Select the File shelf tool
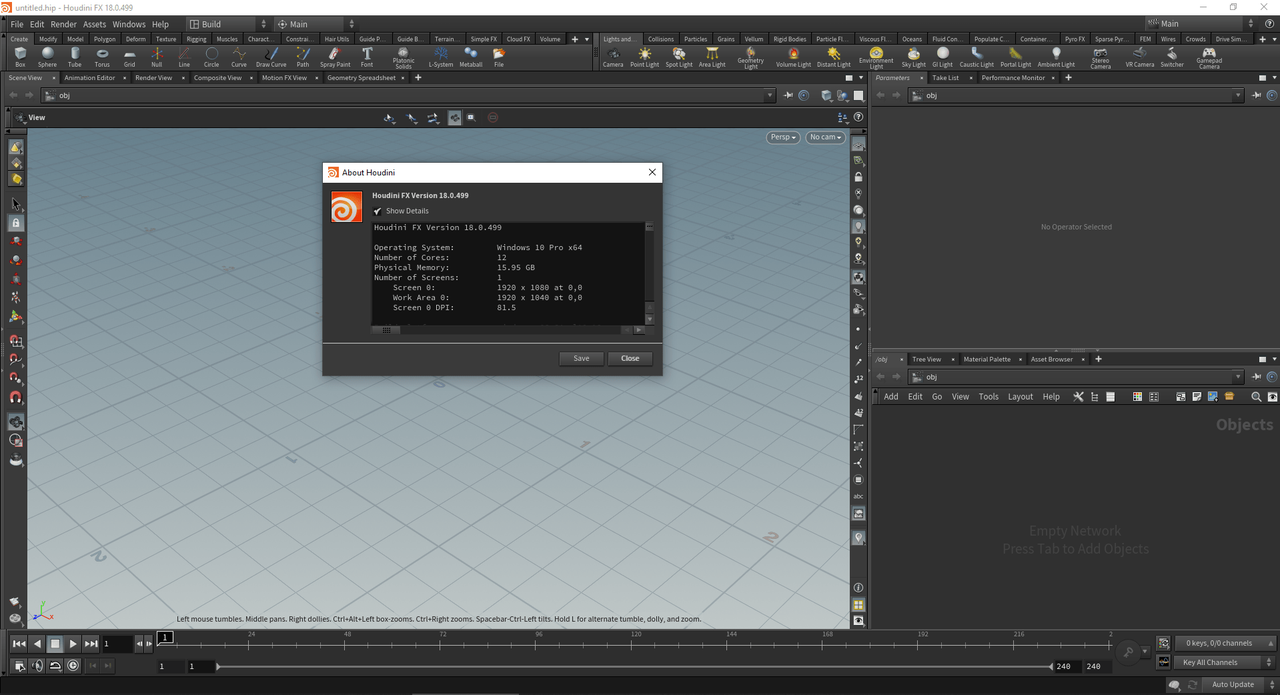The image size is (1280, 695). click(498, 57)
